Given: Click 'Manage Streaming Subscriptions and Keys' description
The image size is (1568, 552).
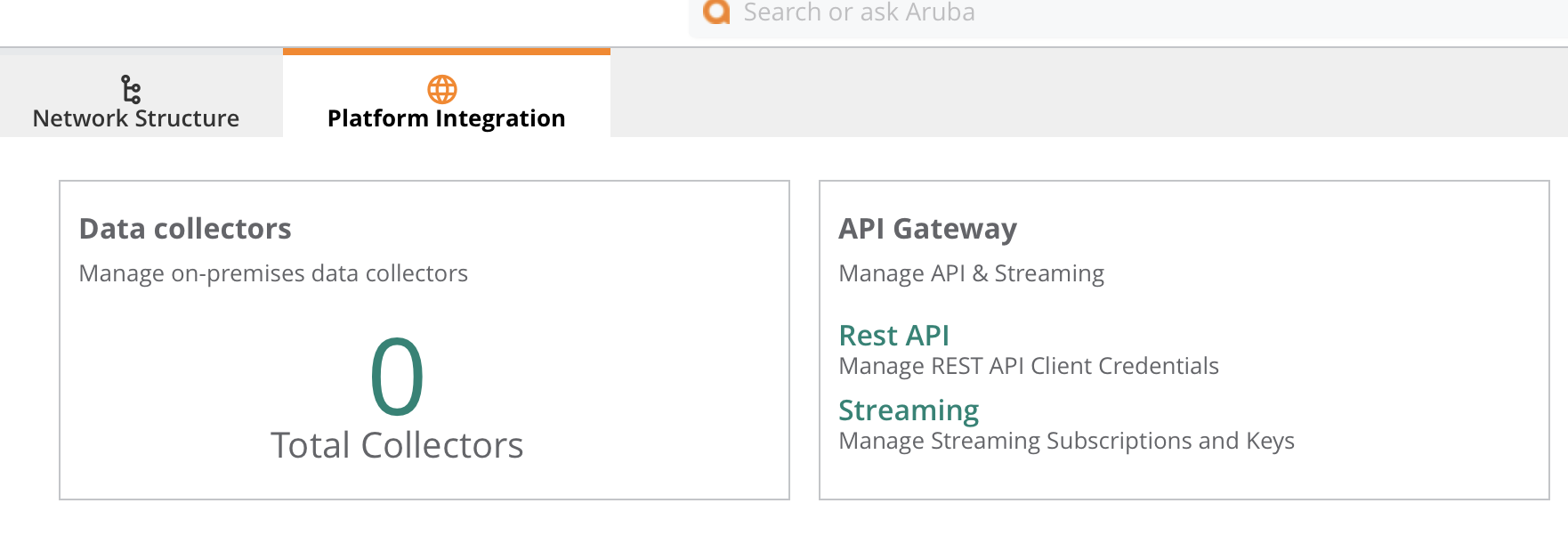Looking at the screenshot, I should pyautogui.click(x=1066, y=441).
